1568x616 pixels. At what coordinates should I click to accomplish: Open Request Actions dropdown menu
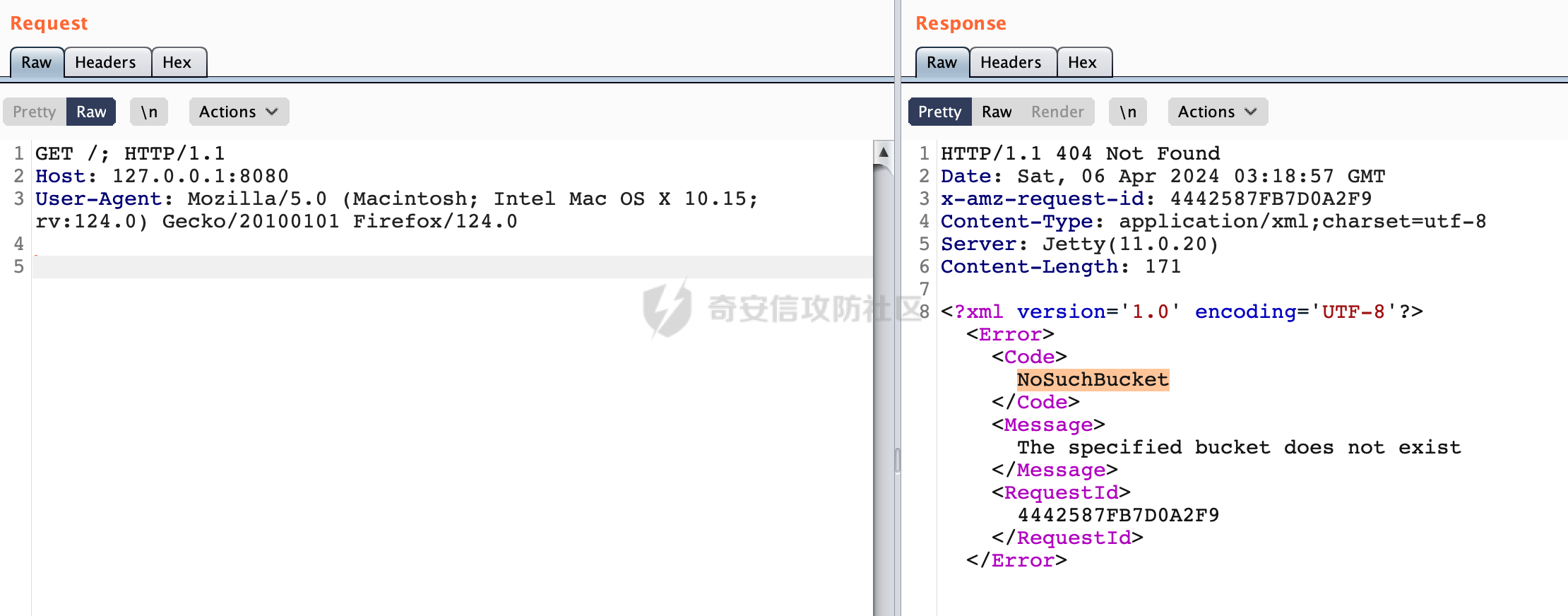[x=239, y=112]
